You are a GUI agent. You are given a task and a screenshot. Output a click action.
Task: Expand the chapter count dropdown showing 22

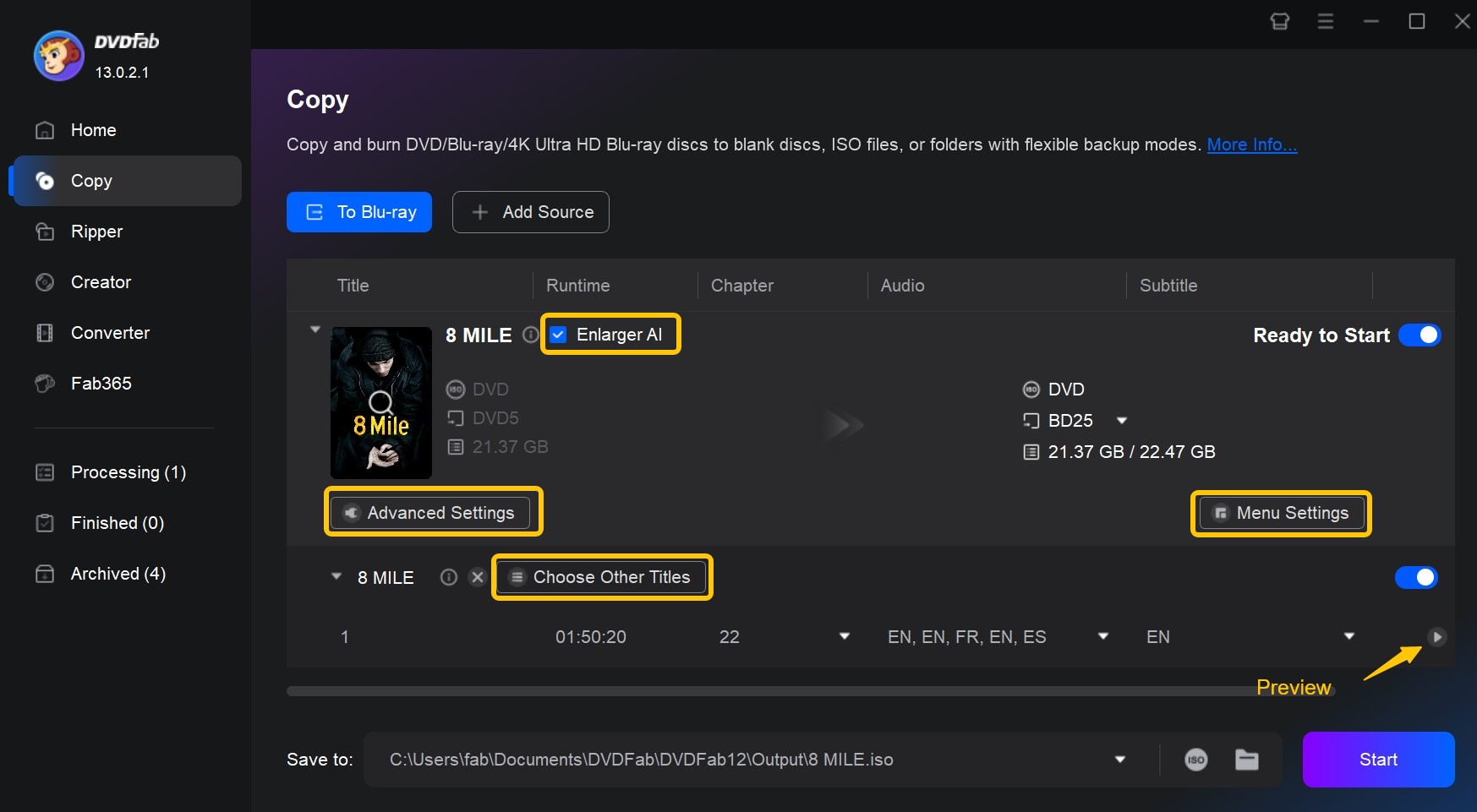click(844, 636)
